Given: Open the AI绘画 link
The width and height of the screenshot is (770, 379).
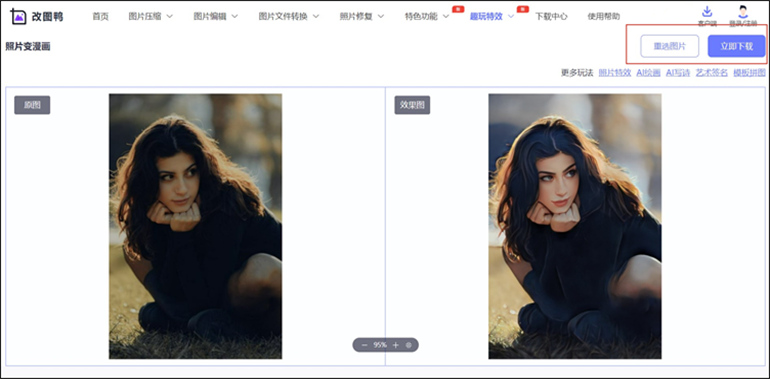Looking at the screenshot, I should [x=648, y=73].
